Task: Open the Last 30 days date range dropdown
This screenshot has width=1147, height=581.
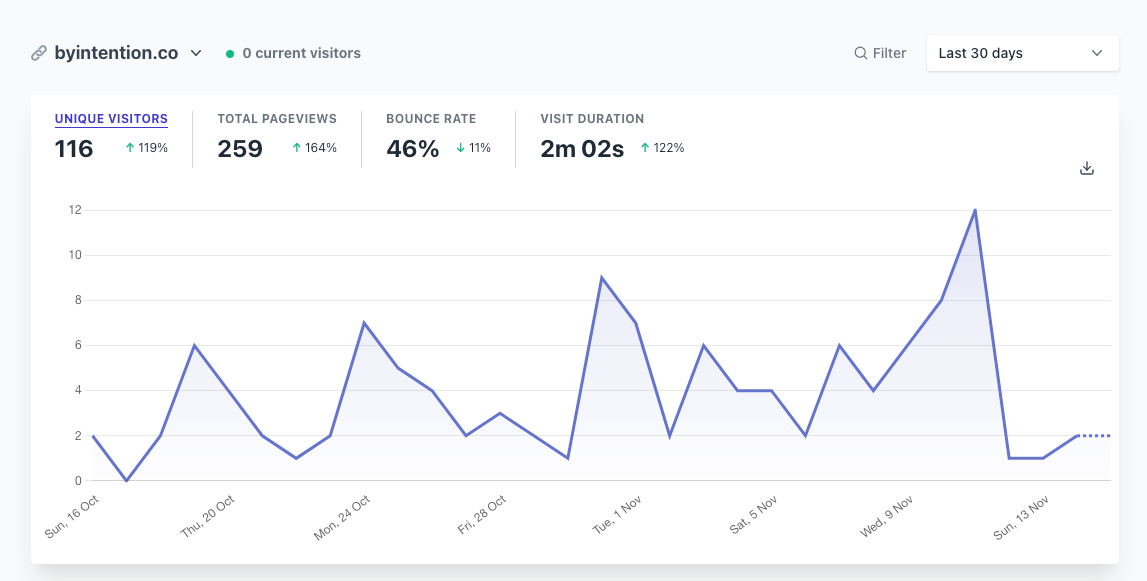Action: coord(1023,53)
